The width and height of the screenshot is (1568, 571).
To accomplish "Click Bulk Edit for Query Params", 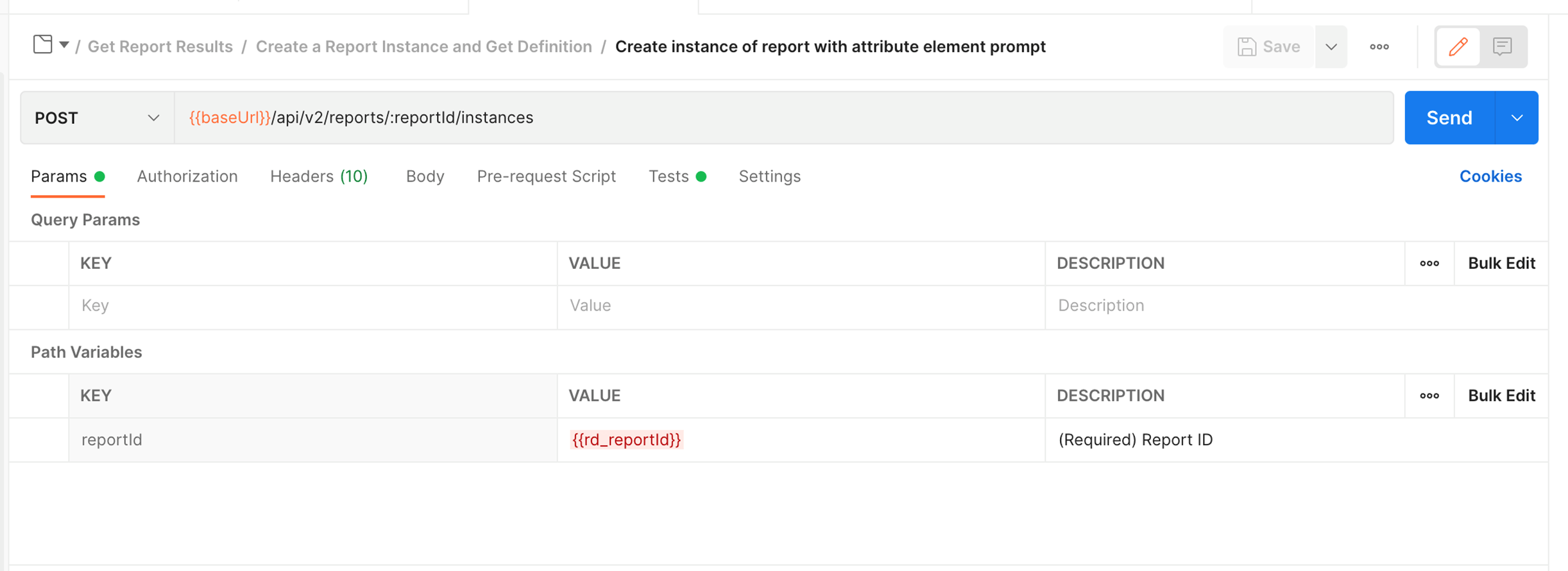I will click(x=1501, y=264).
